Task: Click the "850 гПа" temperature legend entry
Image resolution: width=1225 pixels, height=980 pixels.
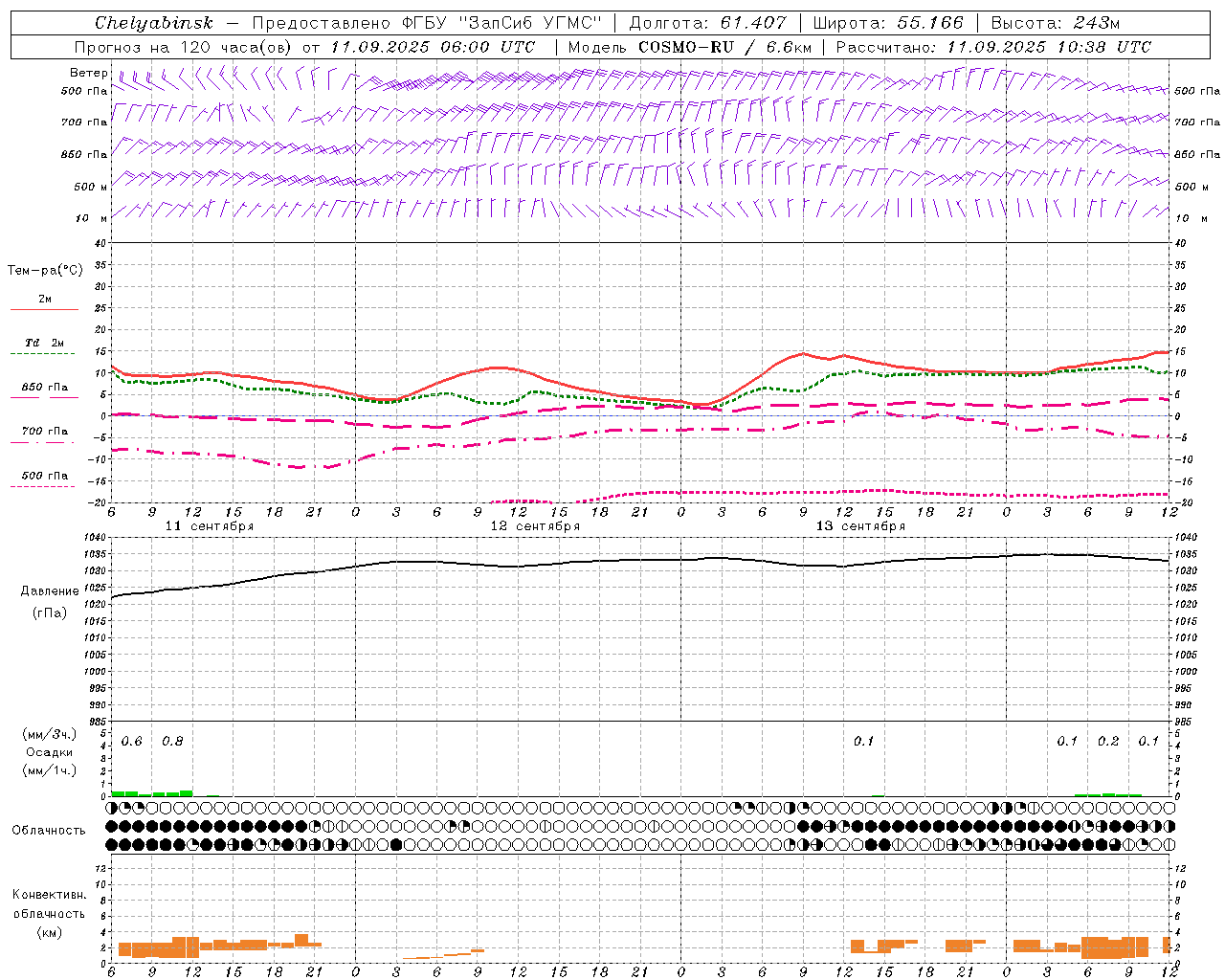Action: tap(44, 388)
